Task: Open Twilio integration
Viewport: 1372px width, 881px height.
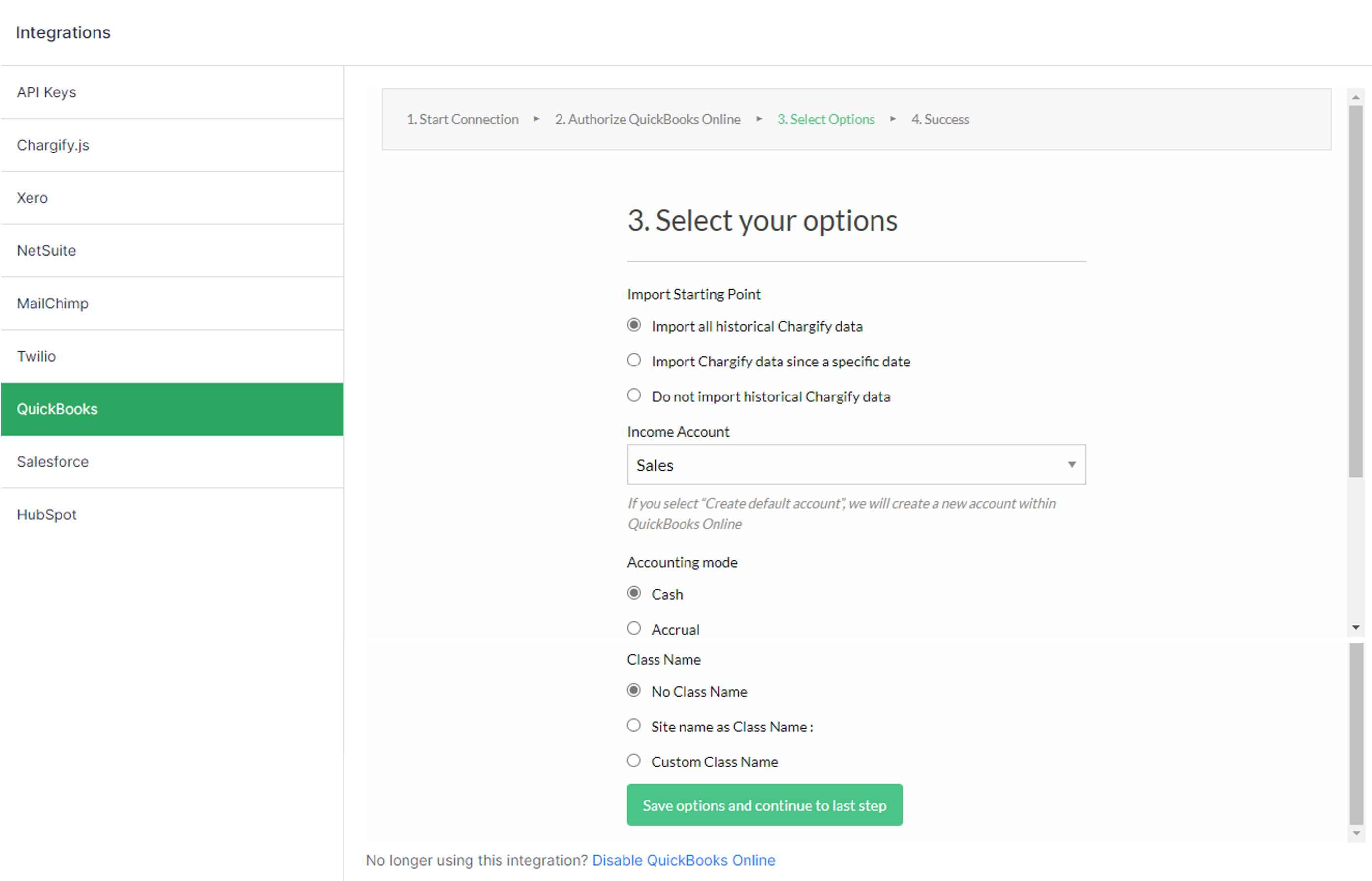Action: (x=172, y=357)
